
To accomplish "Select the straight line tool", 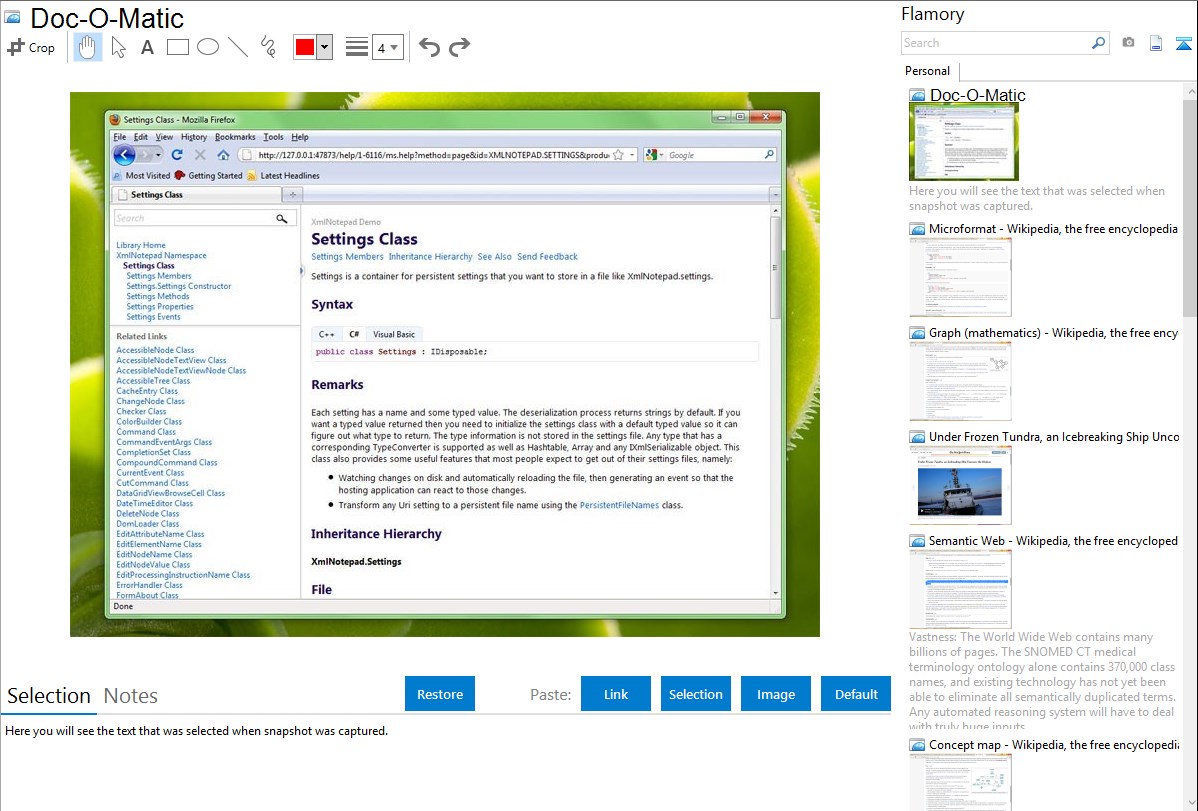I will (238, 47).
